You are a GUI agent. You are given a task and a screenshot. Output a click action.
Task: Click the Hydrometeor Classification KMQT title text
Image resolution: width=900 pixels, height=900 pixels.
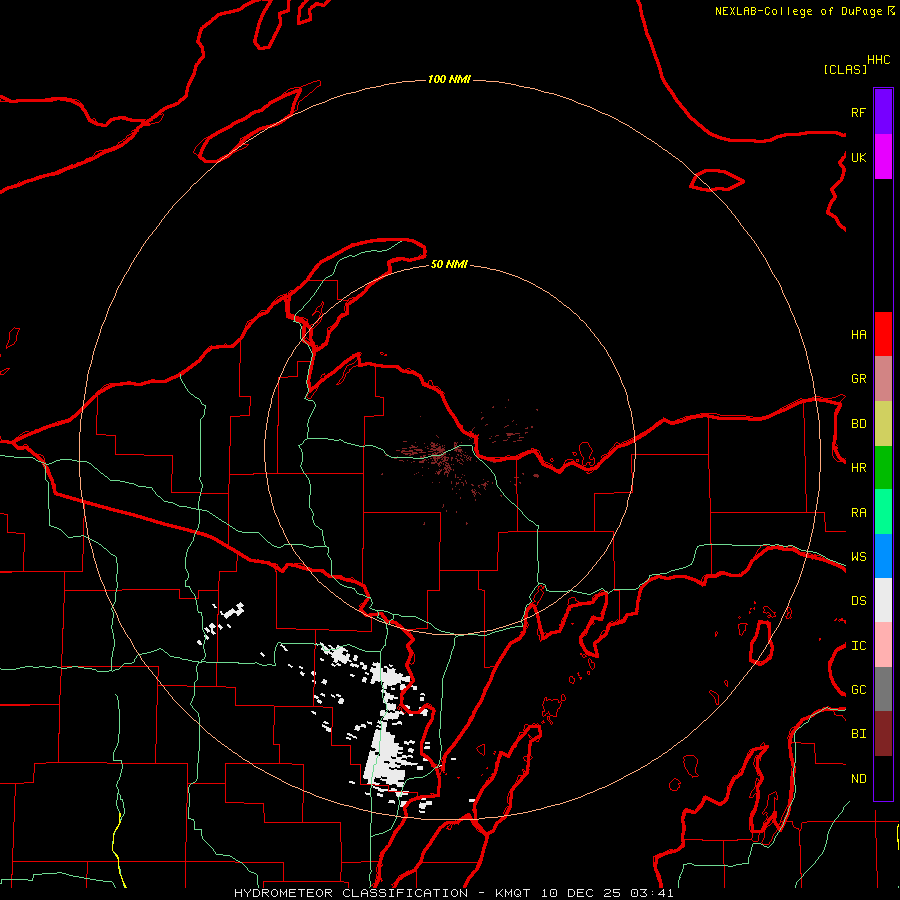453,893
